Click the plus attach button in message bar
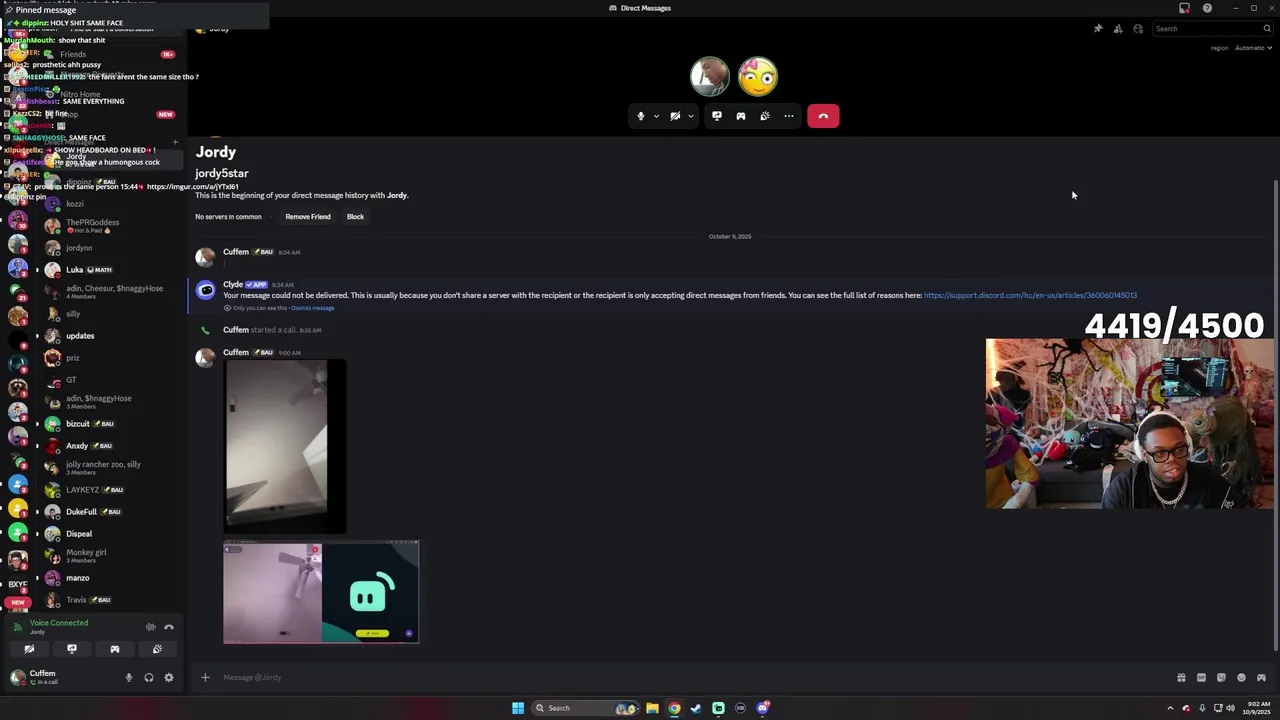Screen dimensions: 1280x720 click(x=205, y=677)
